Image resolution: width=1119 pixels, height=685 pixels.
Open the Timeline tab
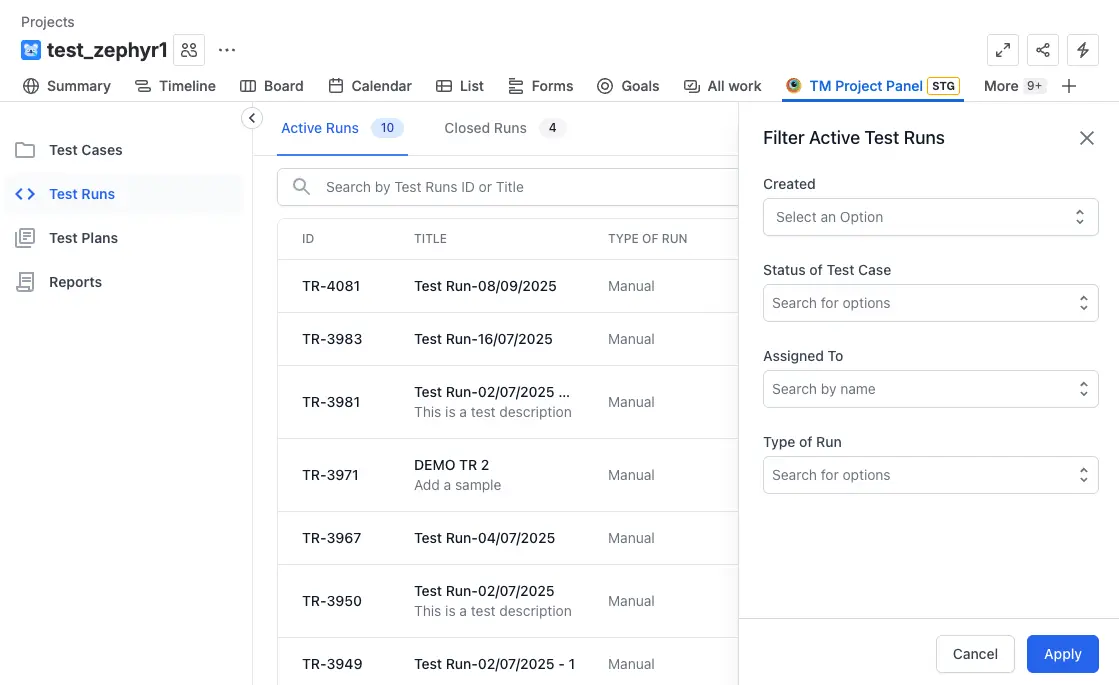tap(175, 86)
